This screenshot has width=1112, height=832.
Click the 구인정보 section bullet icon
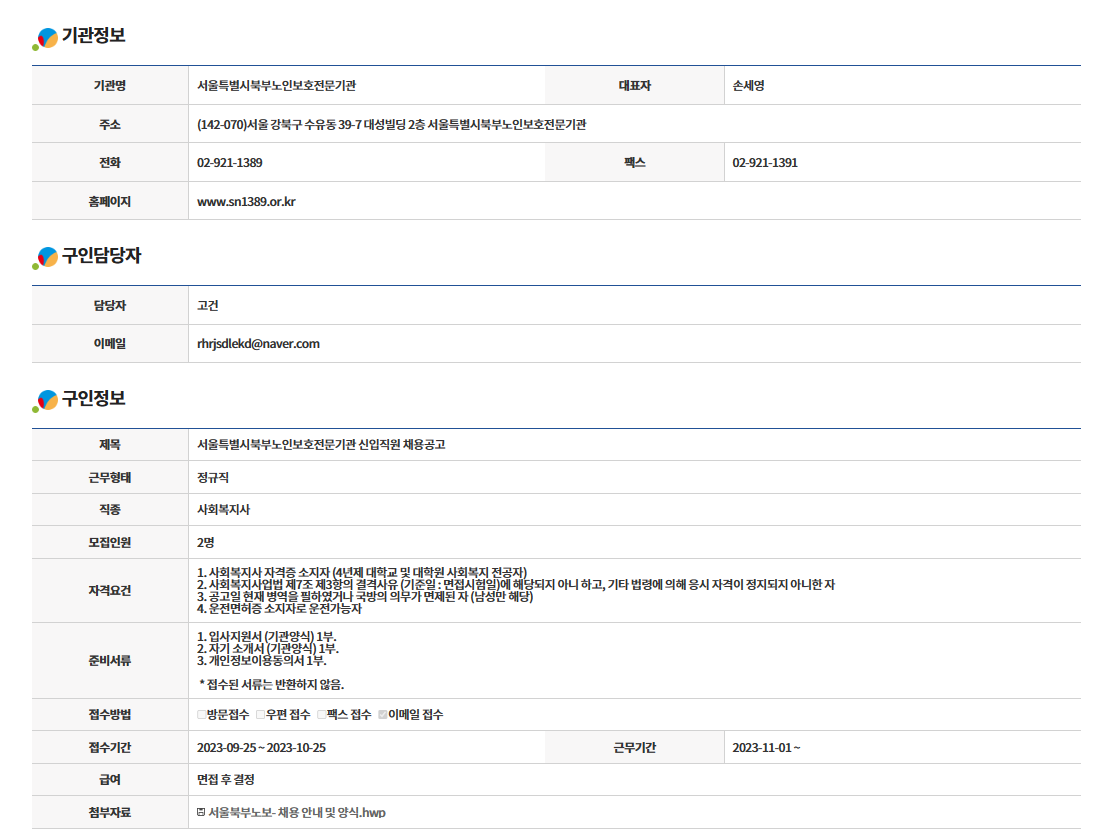(x=45, y=400)
